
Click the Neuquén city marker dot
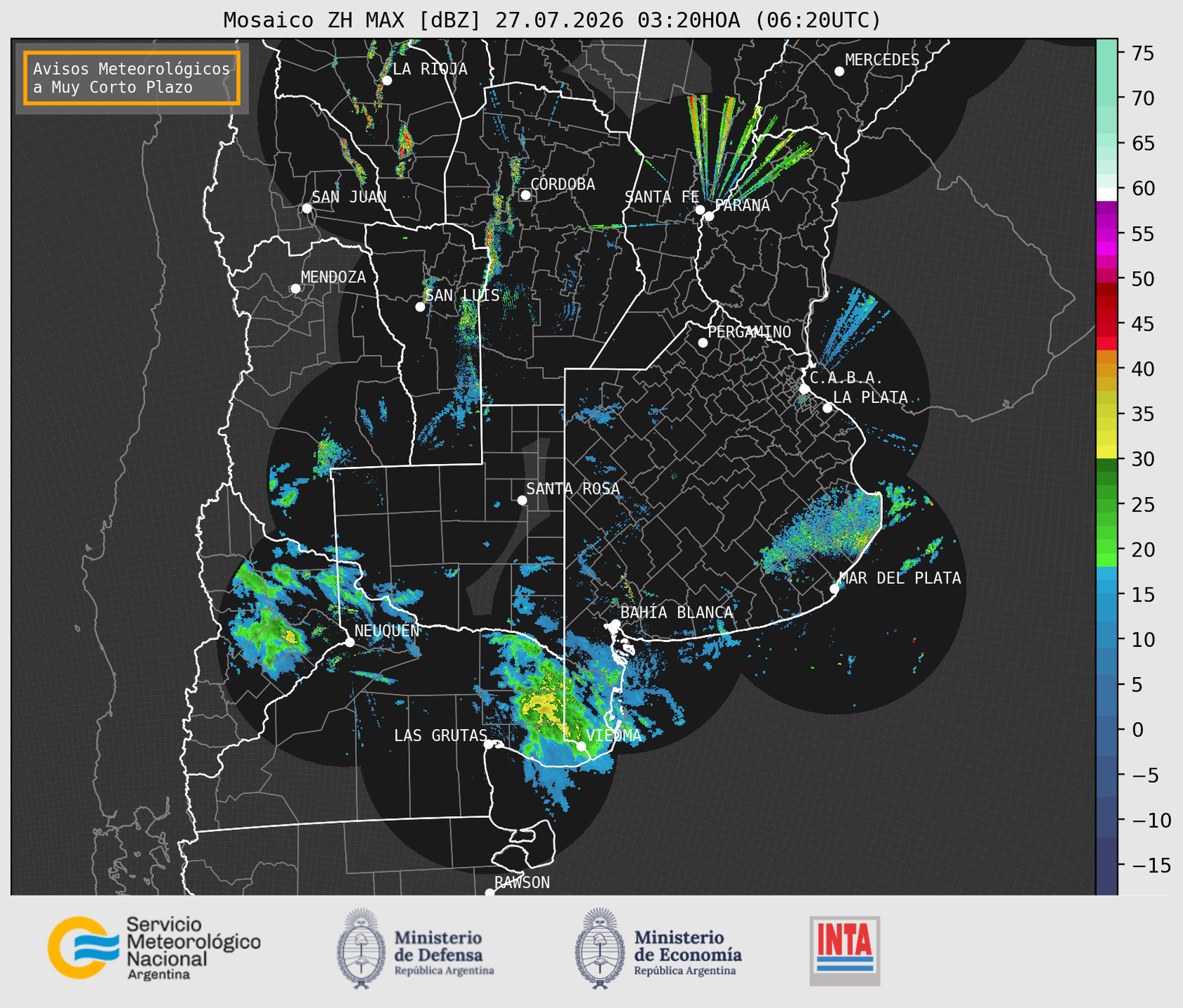[349, 642]
